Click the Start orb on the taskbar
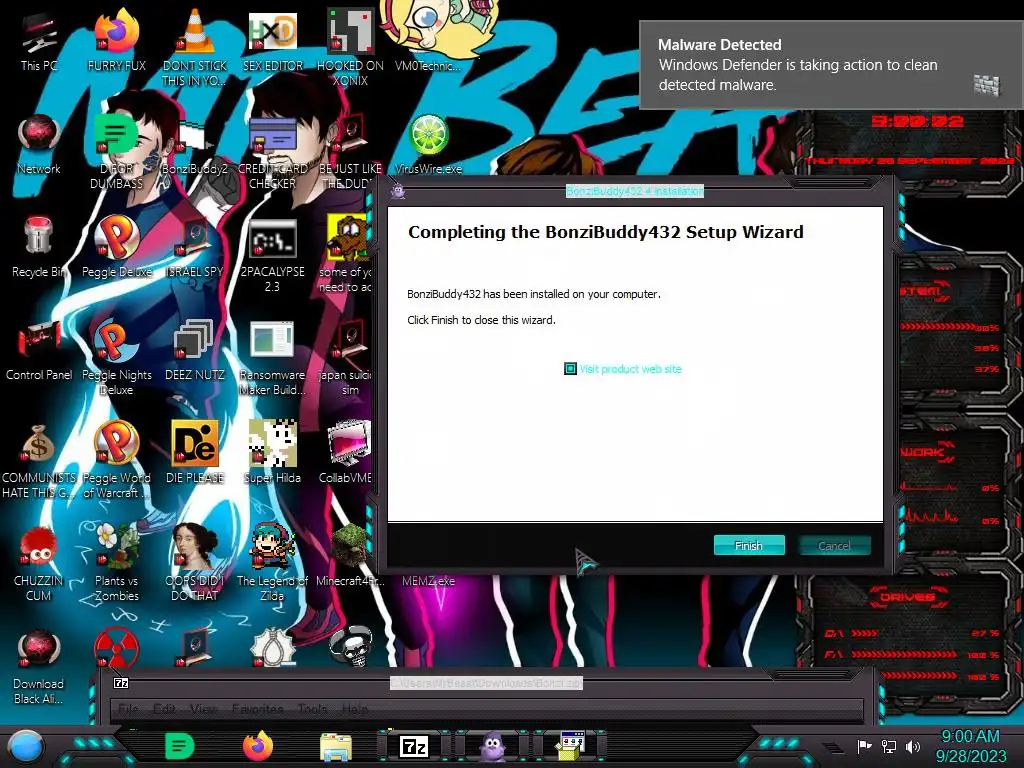This screenshot has width=1024, height=768. point(27,746)
